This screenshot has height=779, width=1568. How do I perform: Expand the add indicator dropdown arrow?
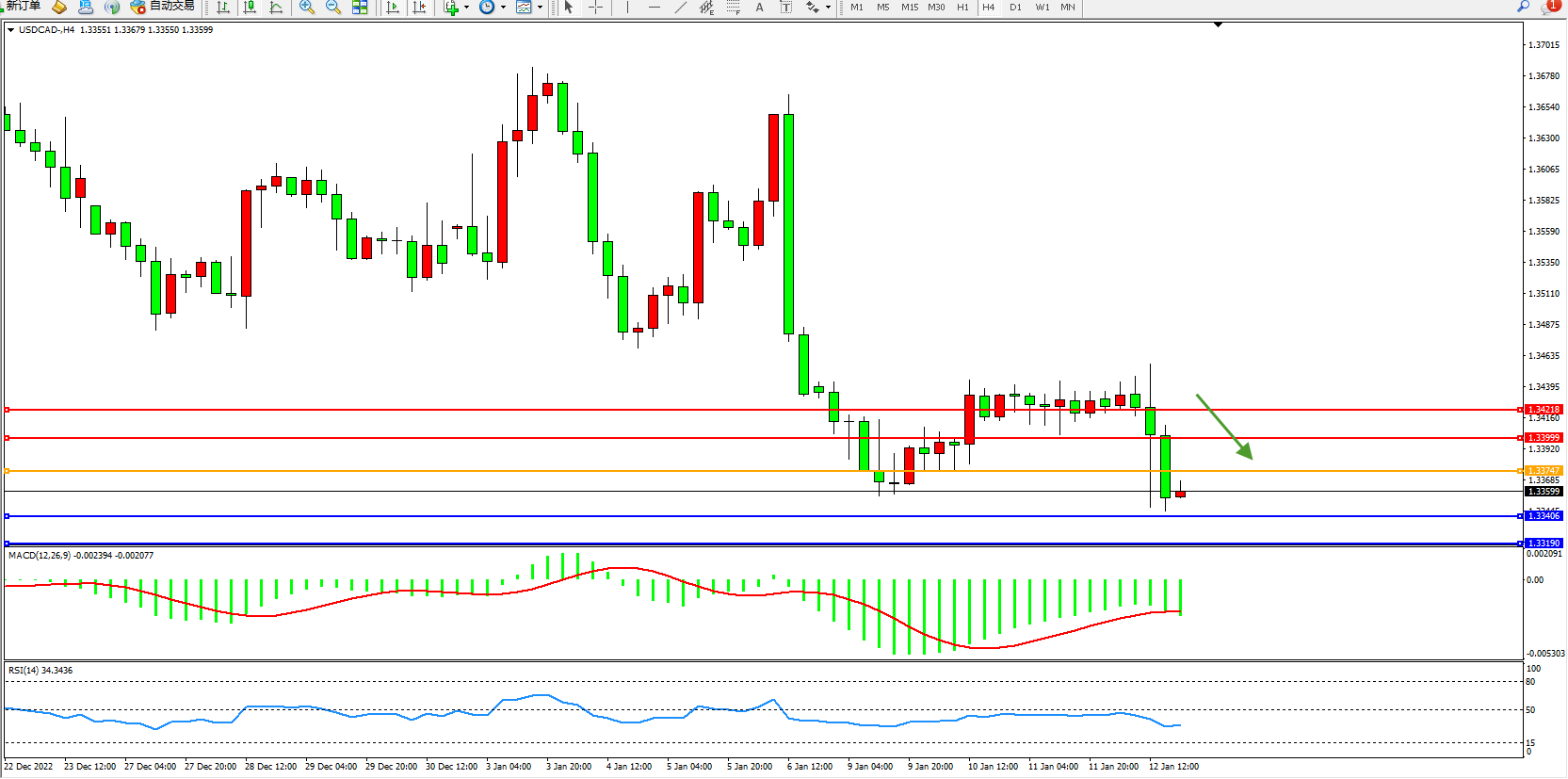pos(466,8)
